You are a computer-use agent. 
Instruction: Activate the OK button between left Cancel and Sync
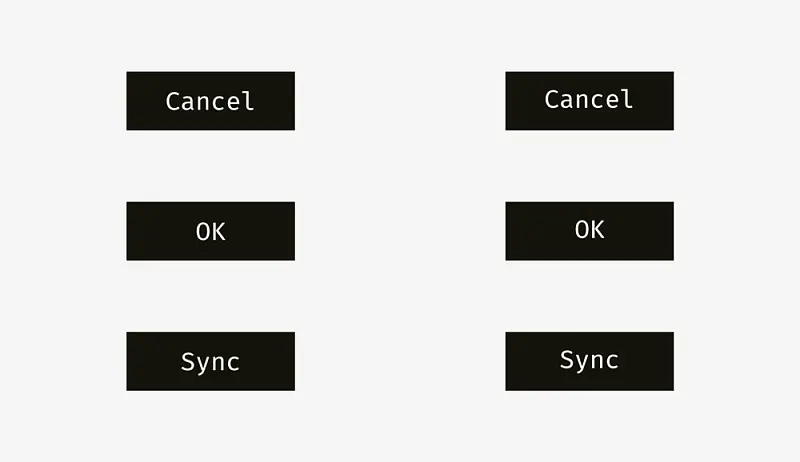coord(210,231)
